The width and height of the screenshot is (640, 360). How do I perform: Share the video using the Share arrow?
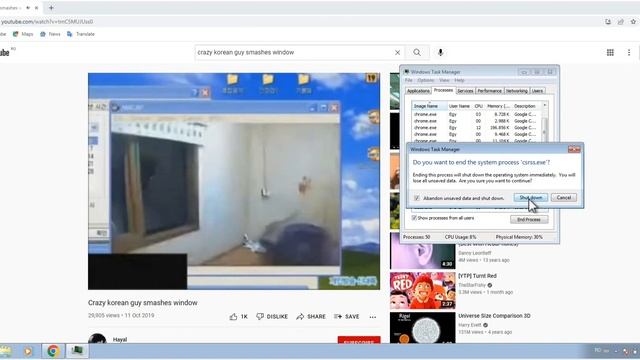pyautogui.click(x=311, y=316)
